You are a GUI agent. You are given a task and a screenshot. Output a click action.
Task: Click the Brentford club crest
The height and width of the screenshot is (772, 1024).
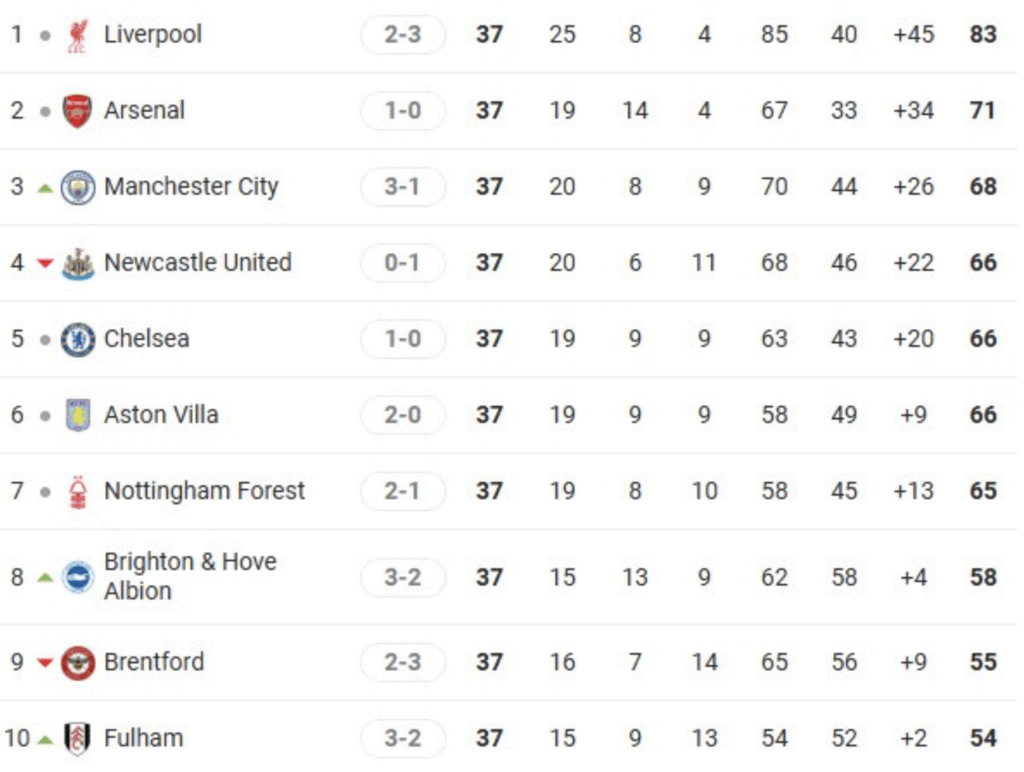coord(78,664)
